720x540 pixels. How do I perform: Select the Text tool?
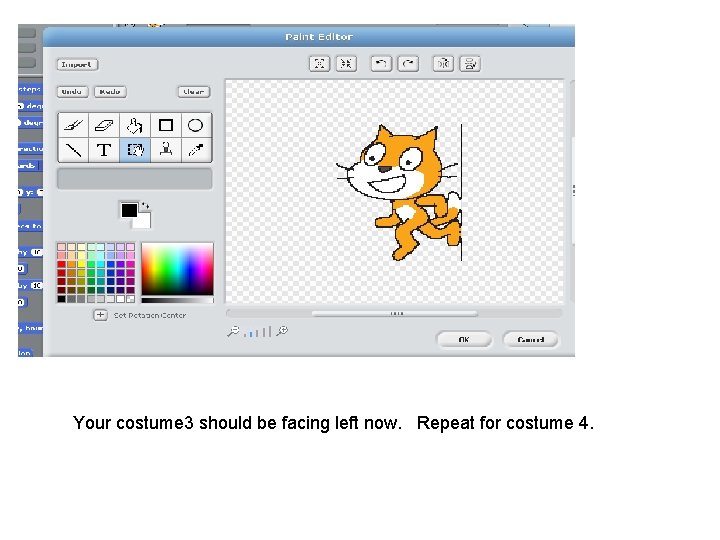tap(104, 150)
